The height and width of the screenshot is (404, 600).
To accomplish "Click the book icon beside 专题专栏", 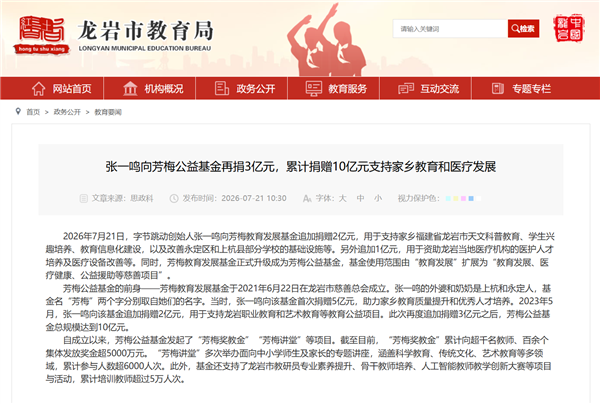I will click(x=497, y=88).
